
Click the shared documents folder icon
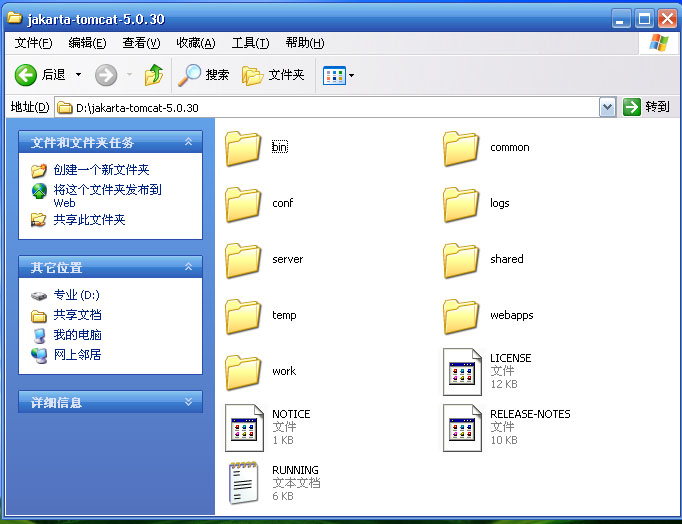point(39,316)
